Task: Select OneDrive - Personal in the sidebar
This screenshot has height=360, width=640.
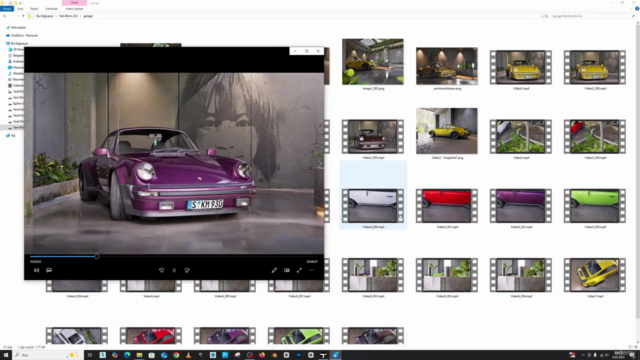Action: 22,36
